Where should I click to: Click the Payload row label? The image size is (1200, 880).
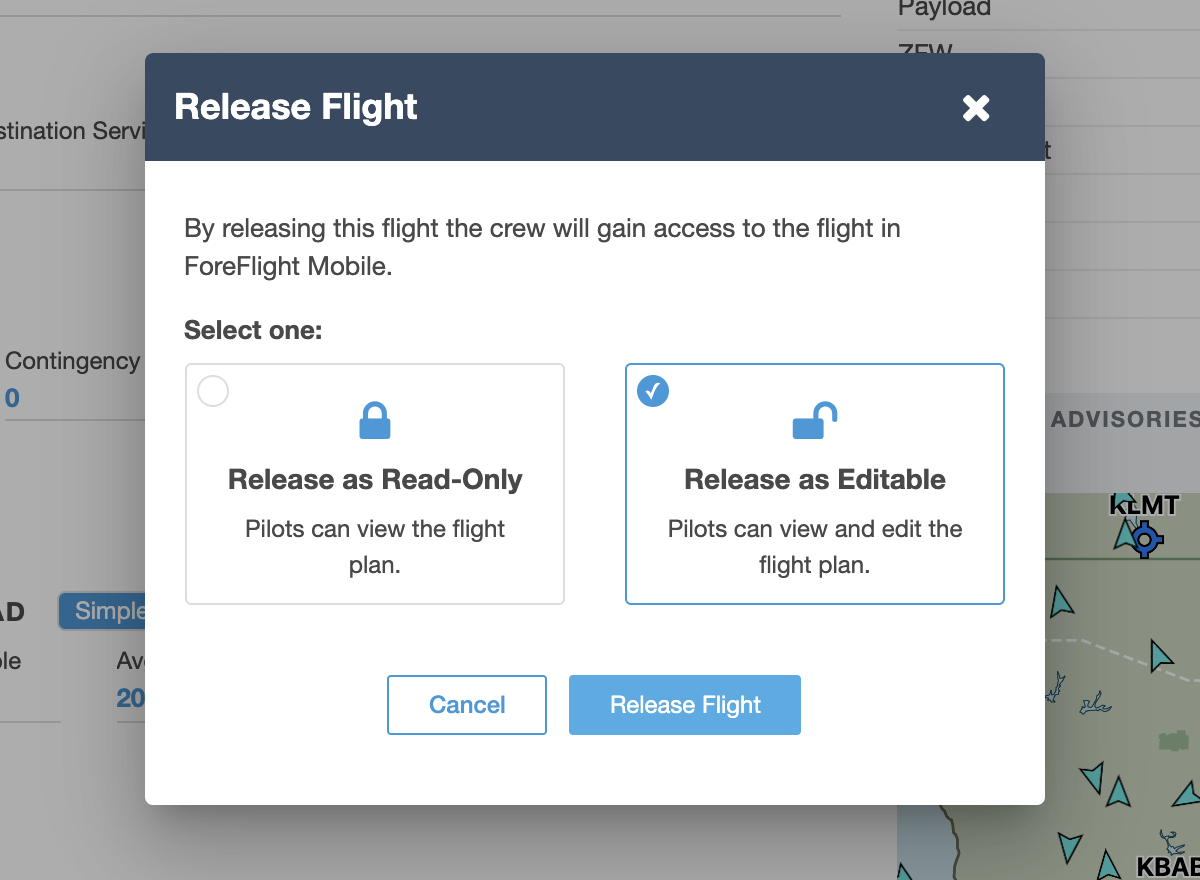point(944,9)
